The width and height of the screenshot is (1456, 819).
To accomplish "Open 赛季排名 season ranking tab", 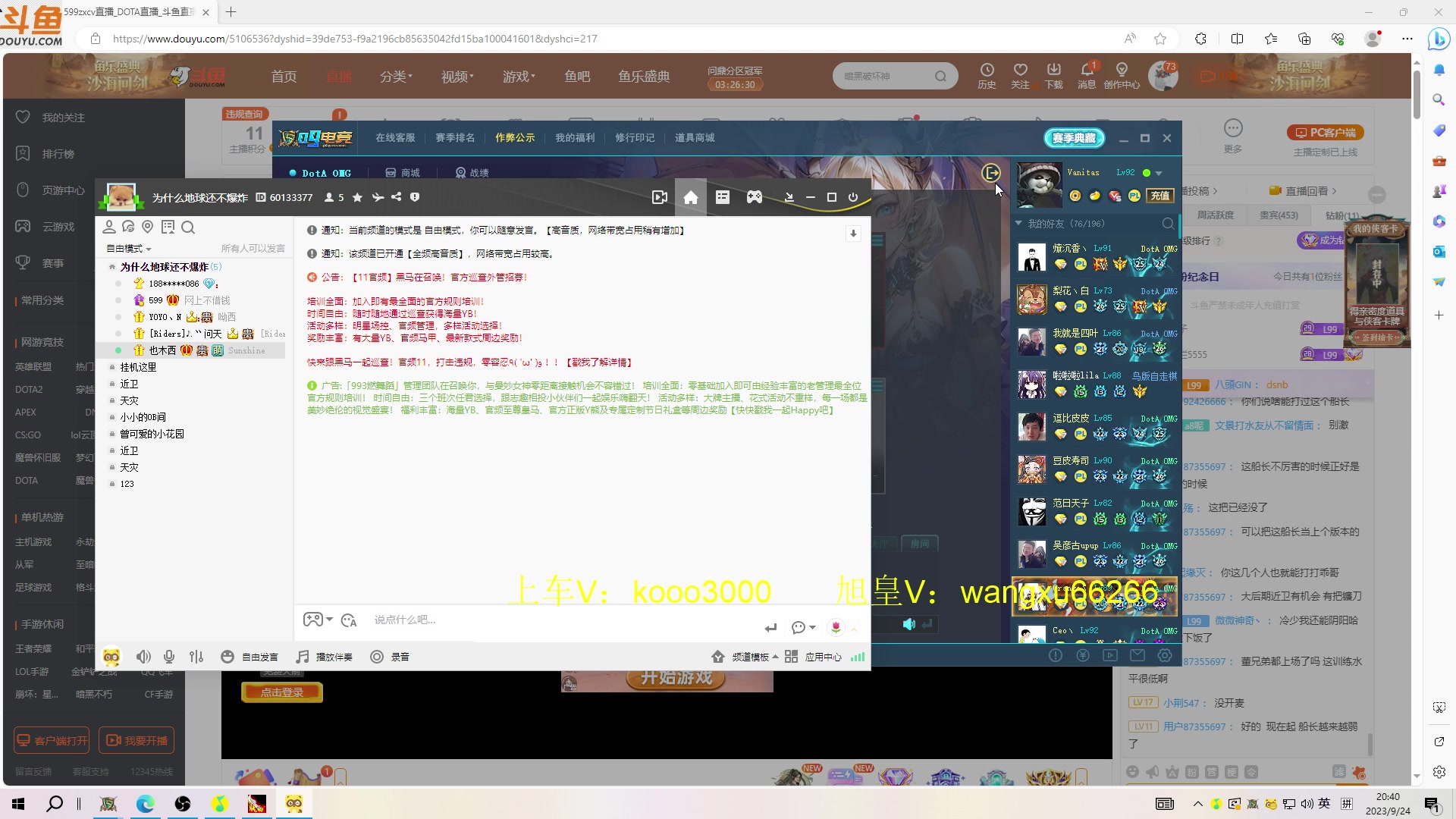I will coord(455,138).
